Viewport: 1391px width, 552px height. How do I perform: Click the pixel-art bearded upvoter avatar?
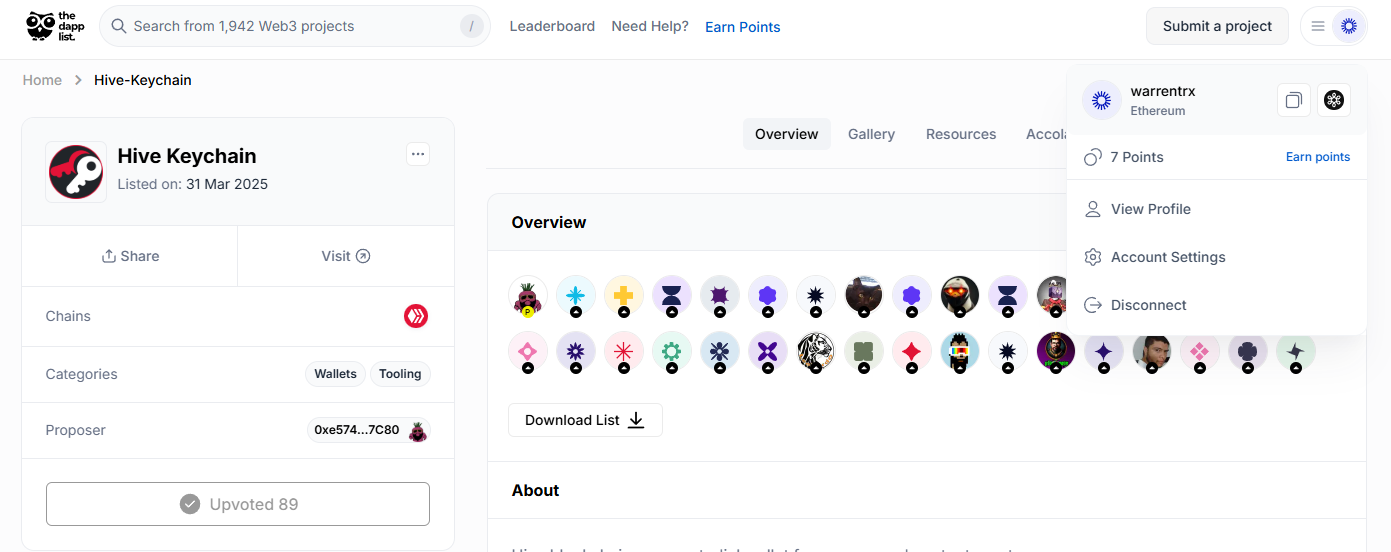point(960,351)
